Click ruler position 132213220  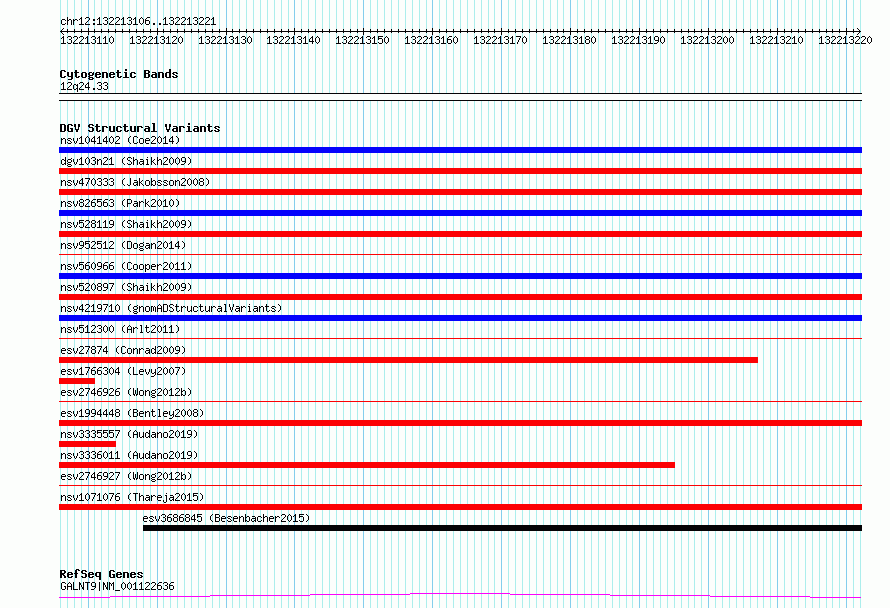[845, 40]
